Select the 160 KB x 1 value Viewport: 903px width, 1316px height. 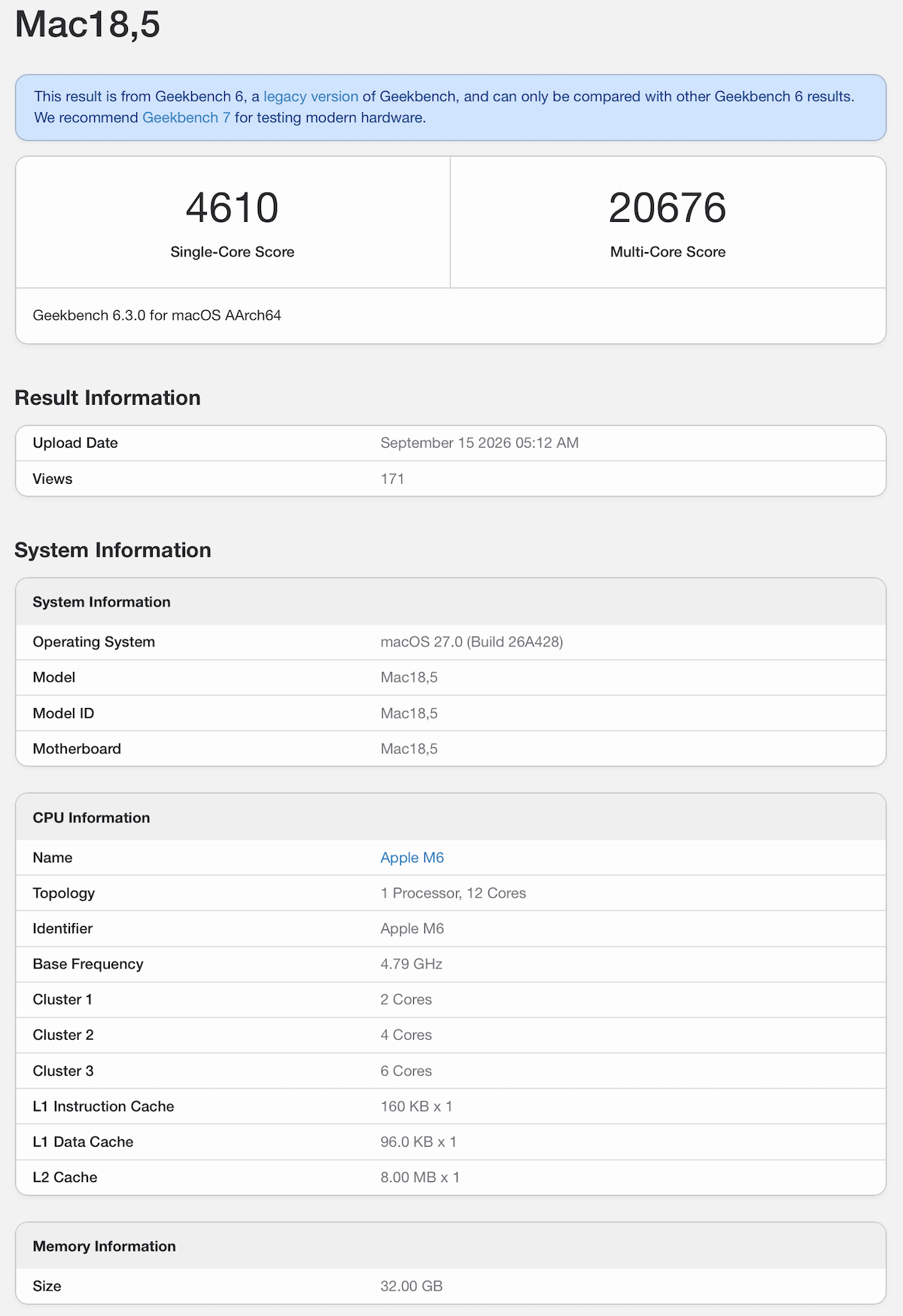[416, 1107]
